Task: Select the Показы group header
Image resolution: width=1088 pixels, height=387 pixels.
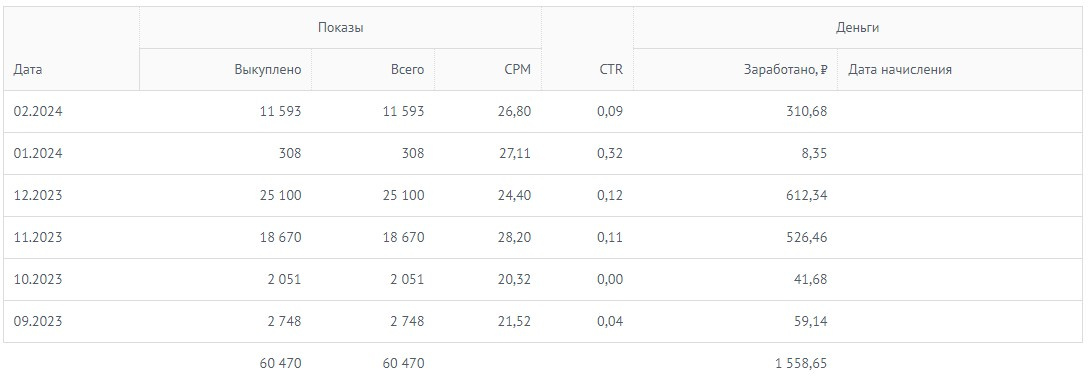Action: click(341, 28)
